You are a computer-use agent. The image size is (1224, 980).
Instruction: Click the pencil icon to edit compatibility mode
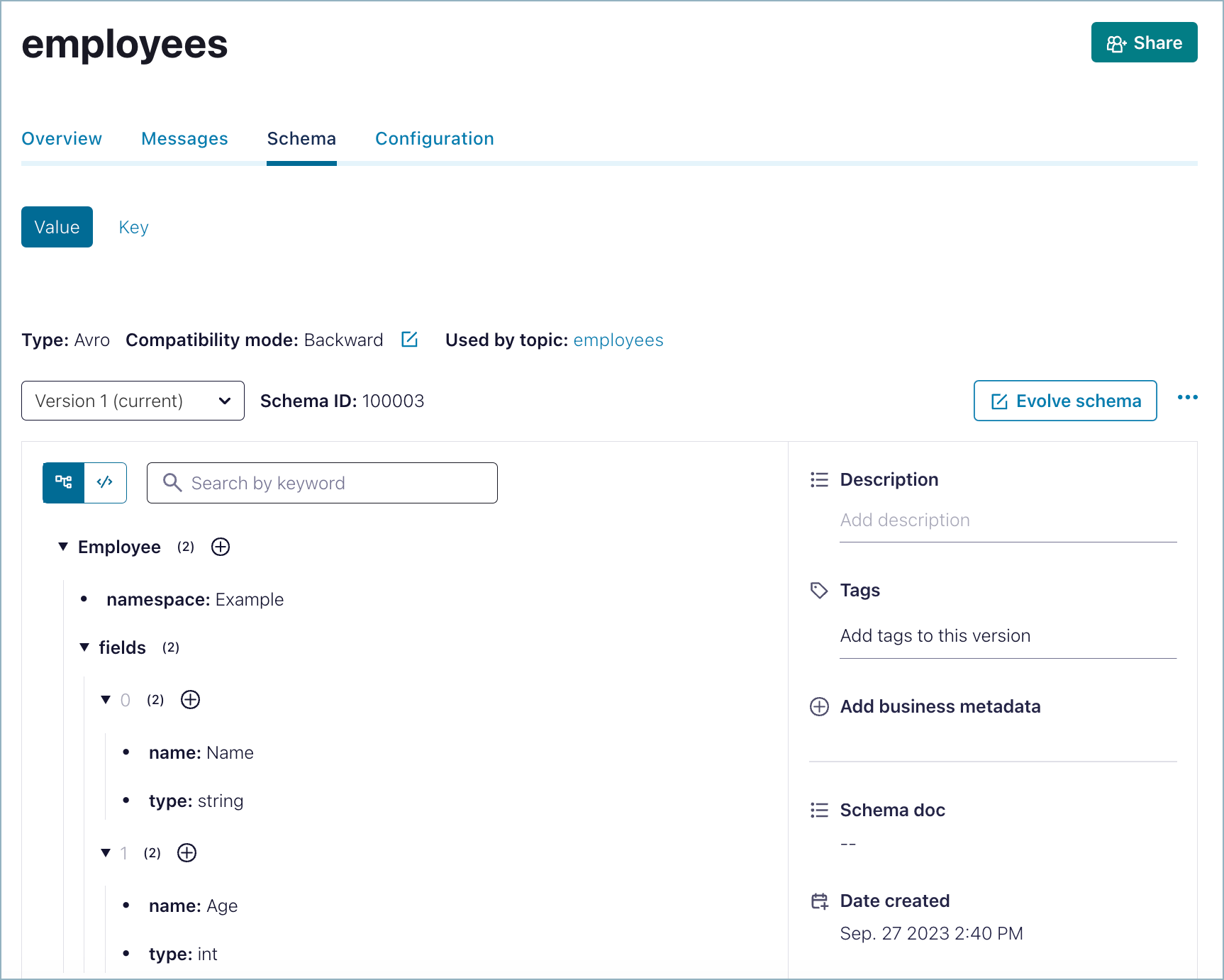410,340
